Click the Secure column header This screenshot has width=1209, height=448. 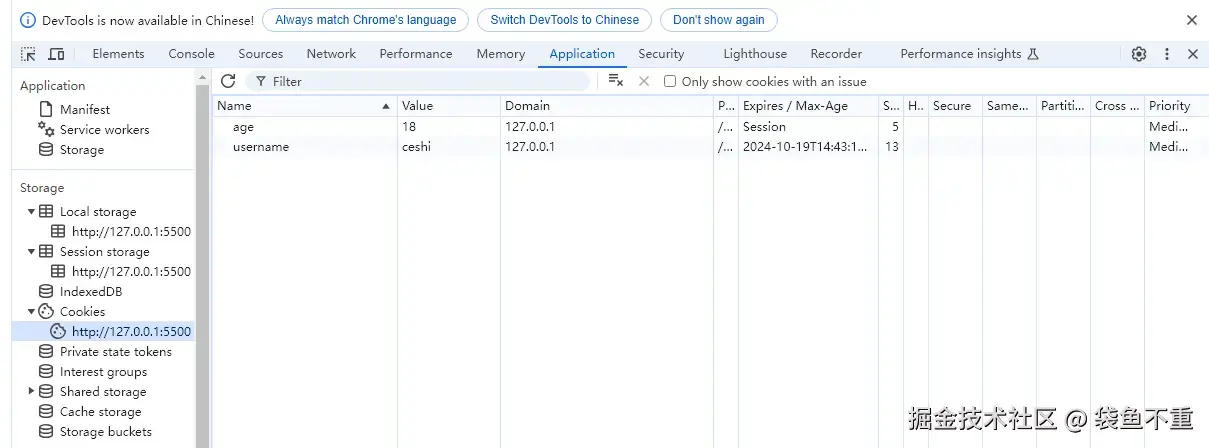[955, 105]
